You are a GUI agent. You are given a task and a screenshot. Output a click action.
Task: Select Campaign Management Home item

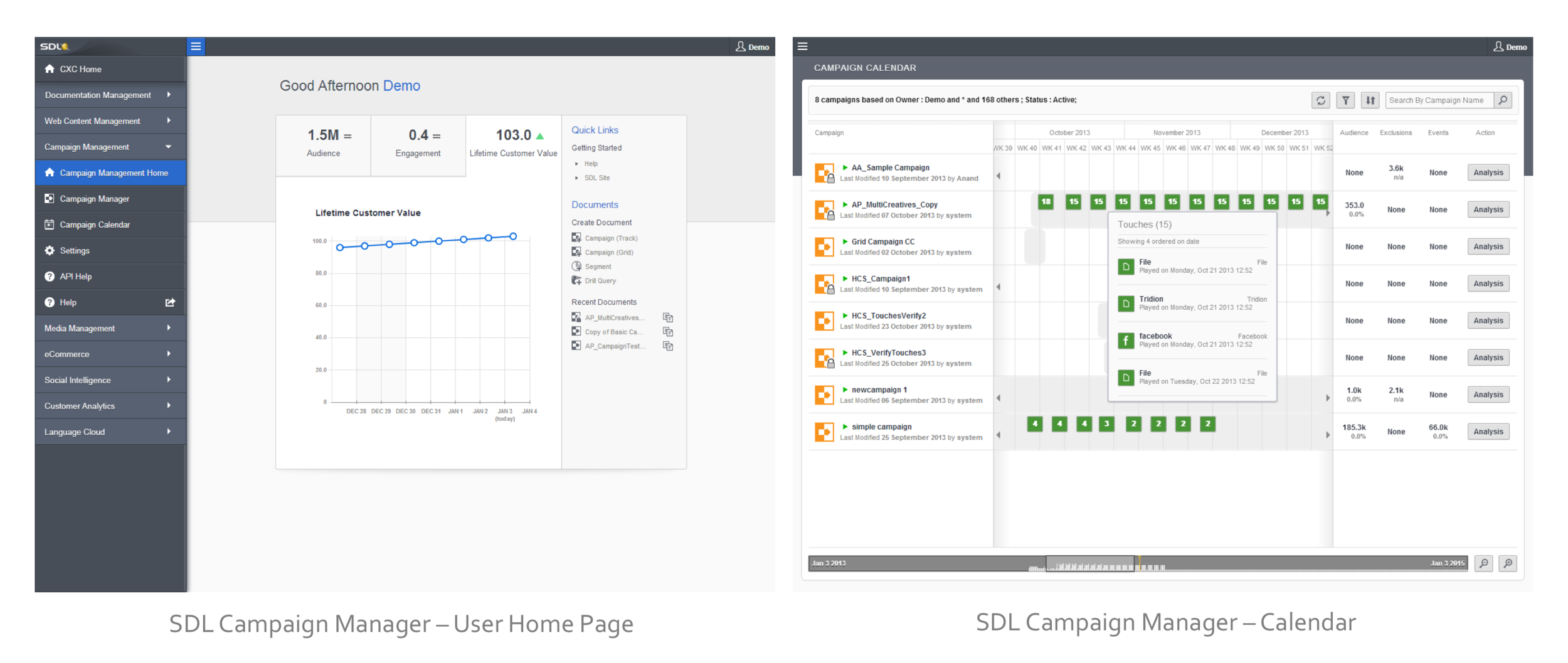(110, 172)
